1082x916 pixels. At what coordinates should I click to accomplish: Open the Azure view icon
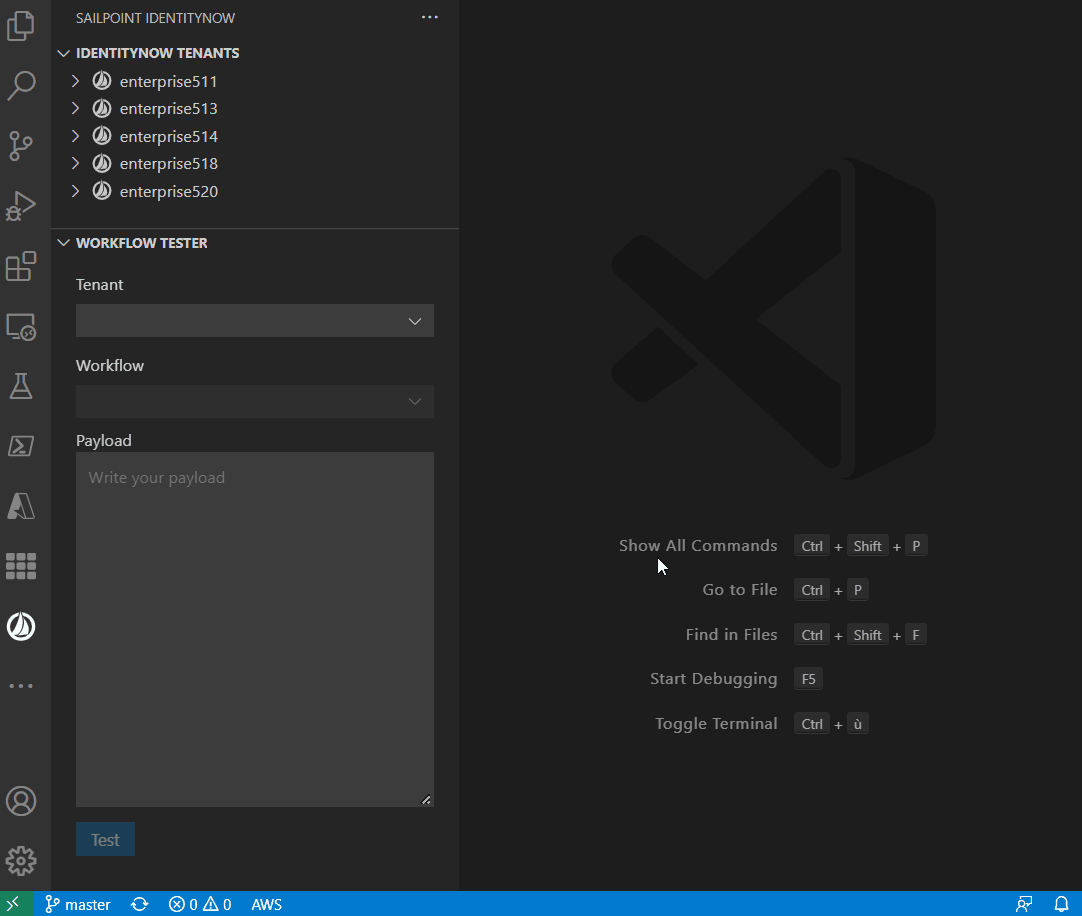coord(21,506)
